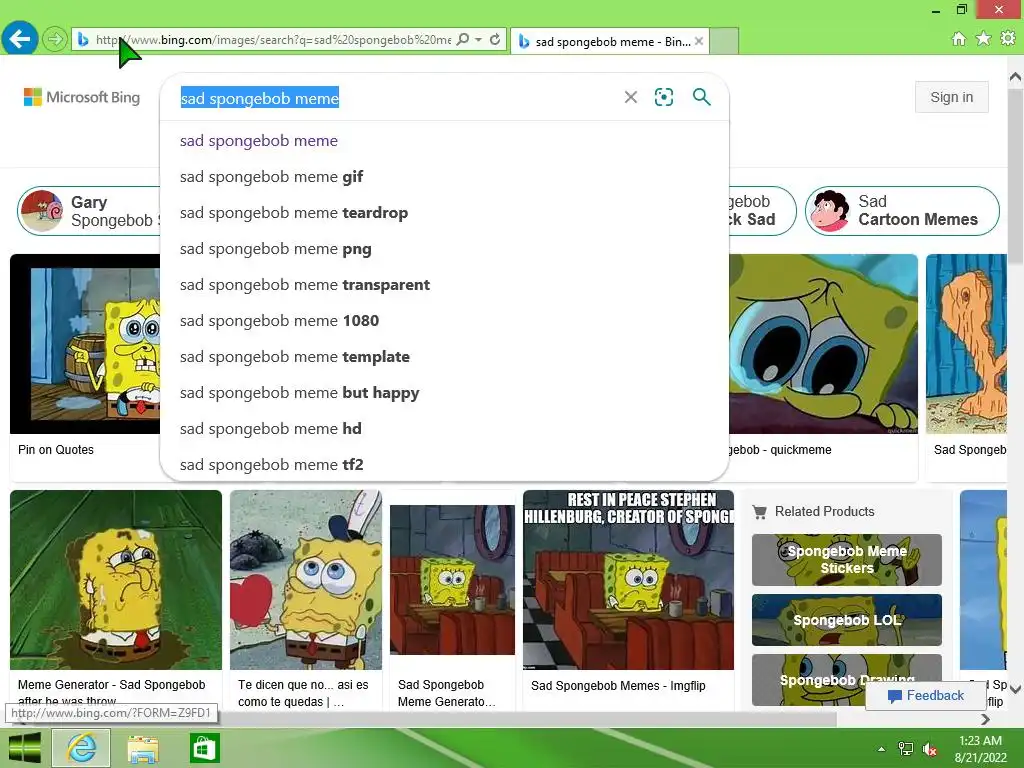Click the browser forward arrow button

(x=55, y=39)
